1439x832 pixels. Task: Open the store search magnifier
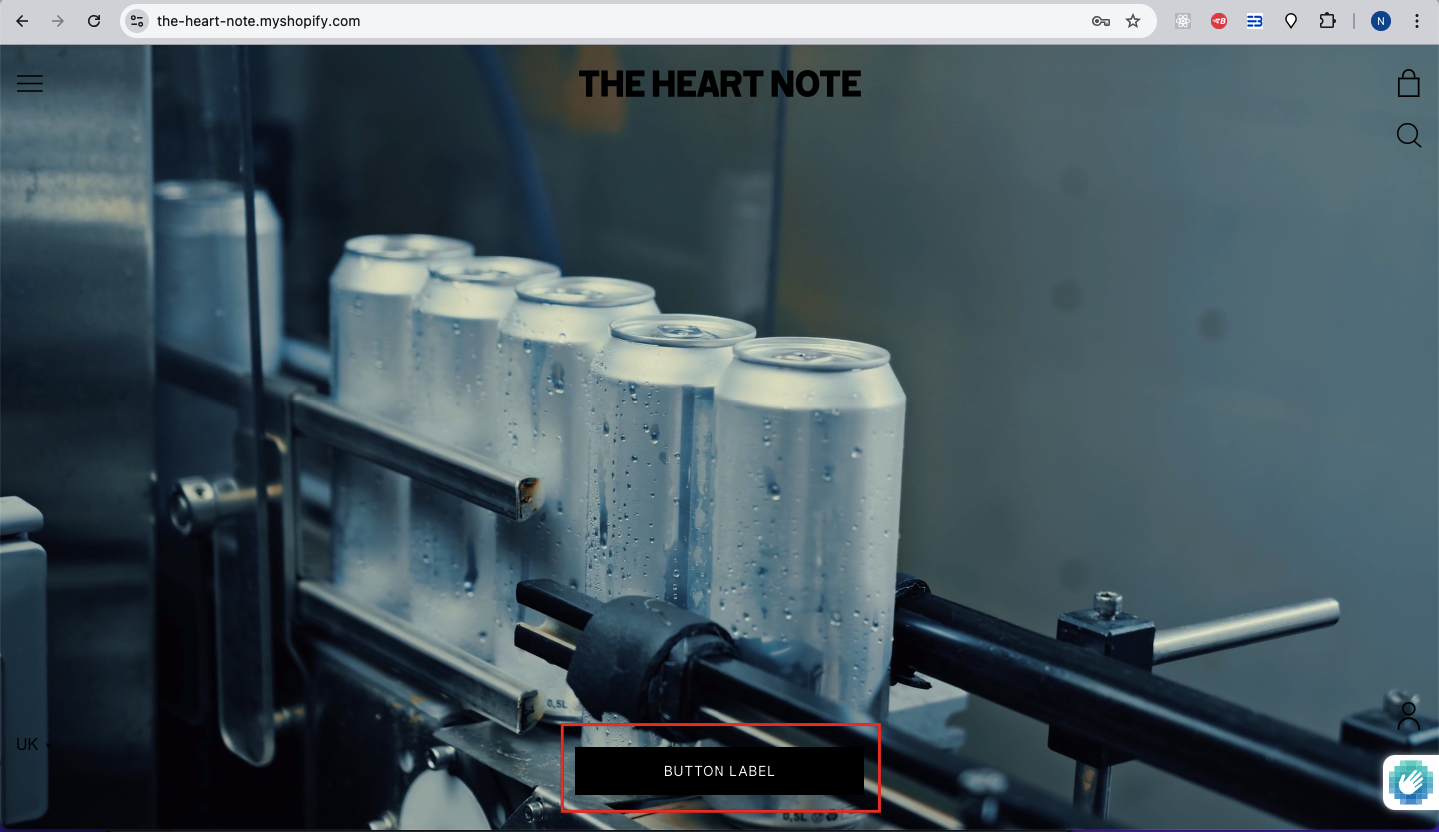pos(1408,135)
